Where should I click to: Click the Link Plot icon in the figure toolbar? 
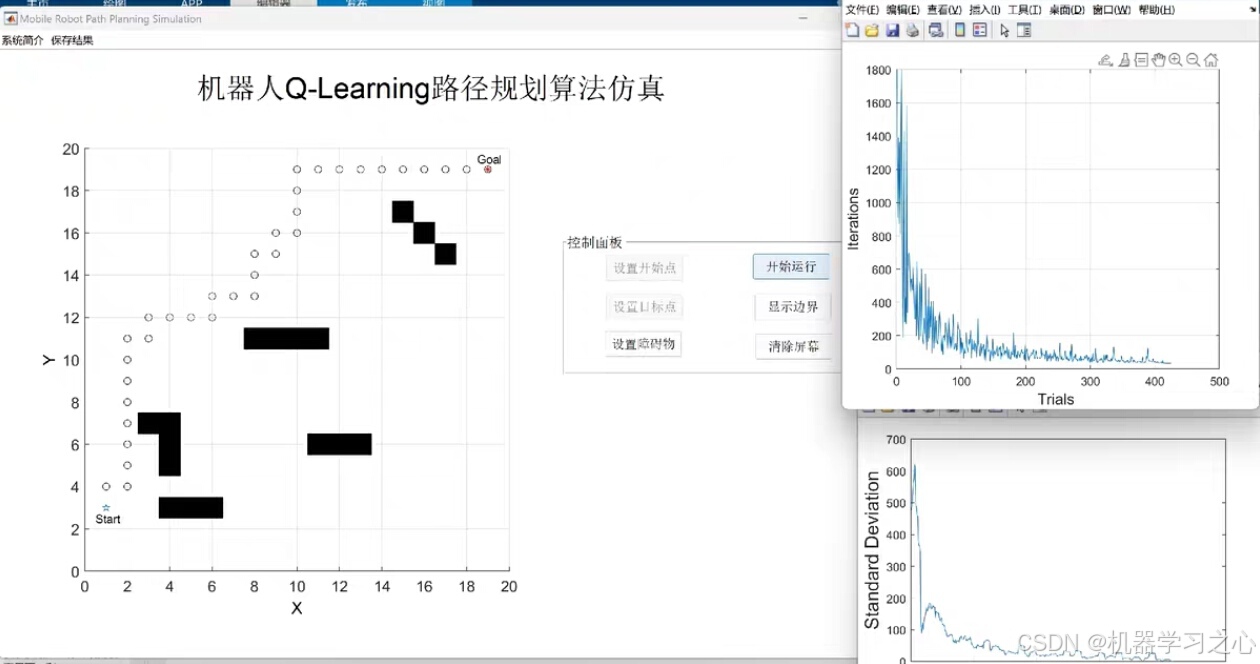tap(936, 31)
